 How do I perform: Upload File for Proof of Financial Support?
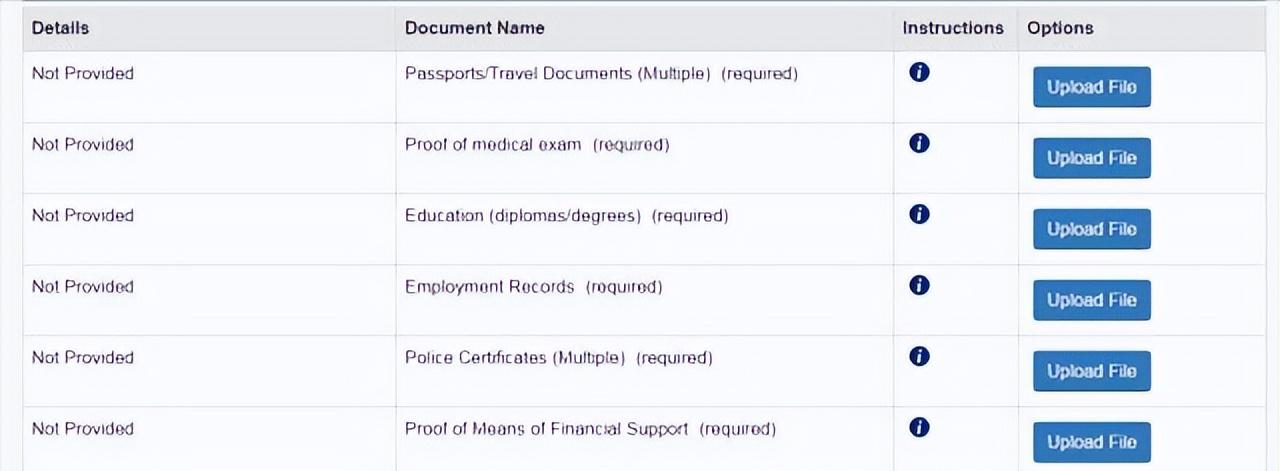pyautogui.click(x=1091, y=442)
